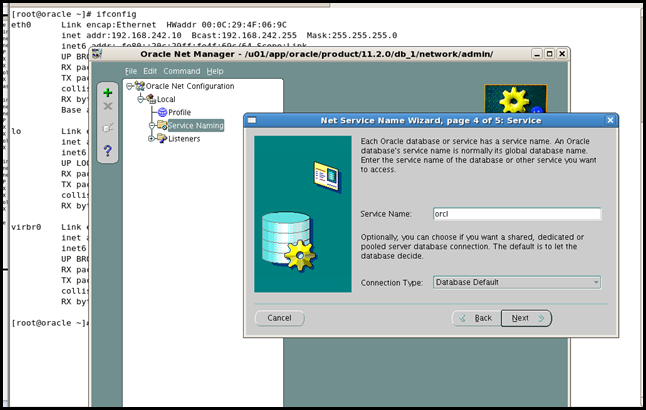Select the Local tree item label

166,99
